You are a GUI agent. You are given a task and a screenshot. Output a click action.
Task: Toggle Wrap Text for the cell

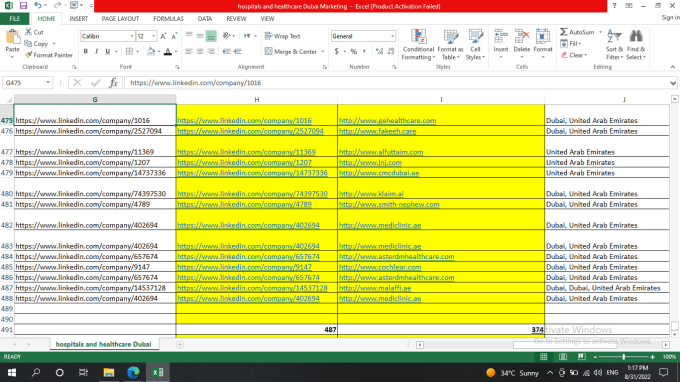coord(282,36)
